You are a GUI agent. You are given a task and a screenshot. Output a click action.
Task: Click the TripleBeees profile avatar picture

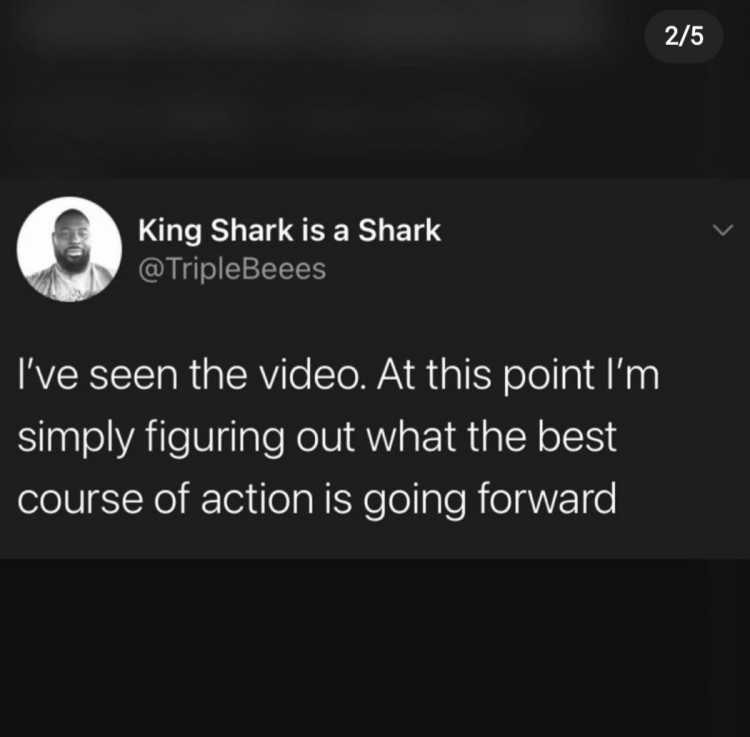point(69,249)
